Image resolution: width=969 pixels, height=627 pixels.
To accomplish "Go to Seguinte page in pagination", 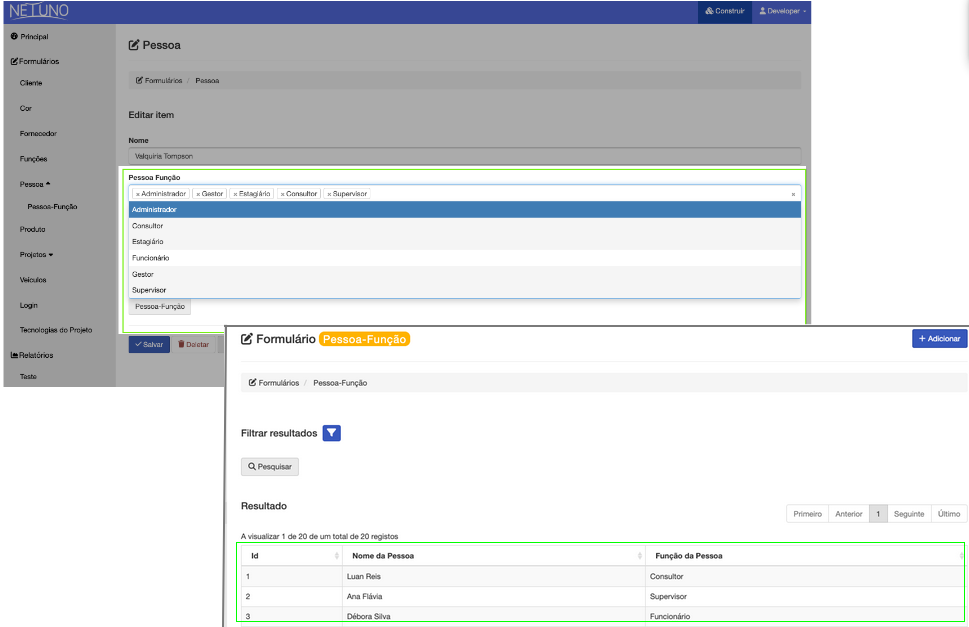I will (909, 514).
